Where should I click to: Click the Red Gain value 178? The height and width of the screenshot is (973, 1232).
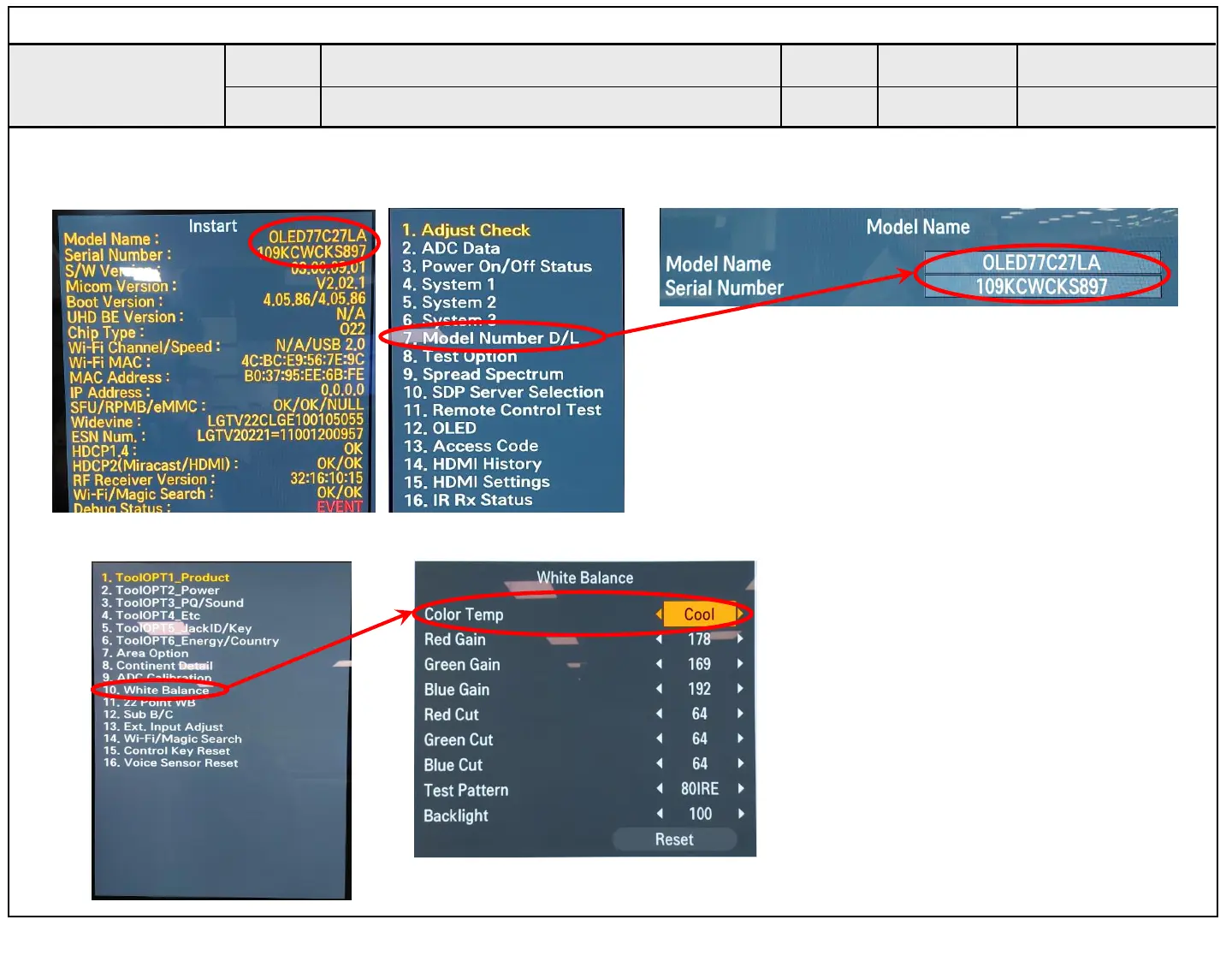(700, 638)
